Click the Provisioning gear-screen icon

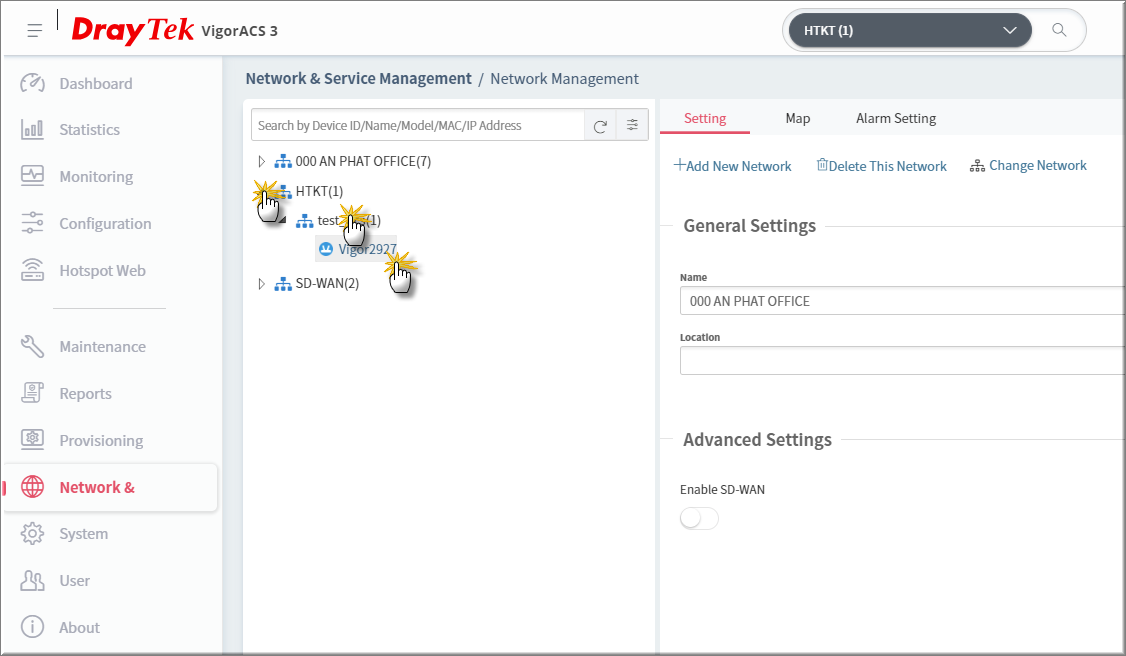32,439
